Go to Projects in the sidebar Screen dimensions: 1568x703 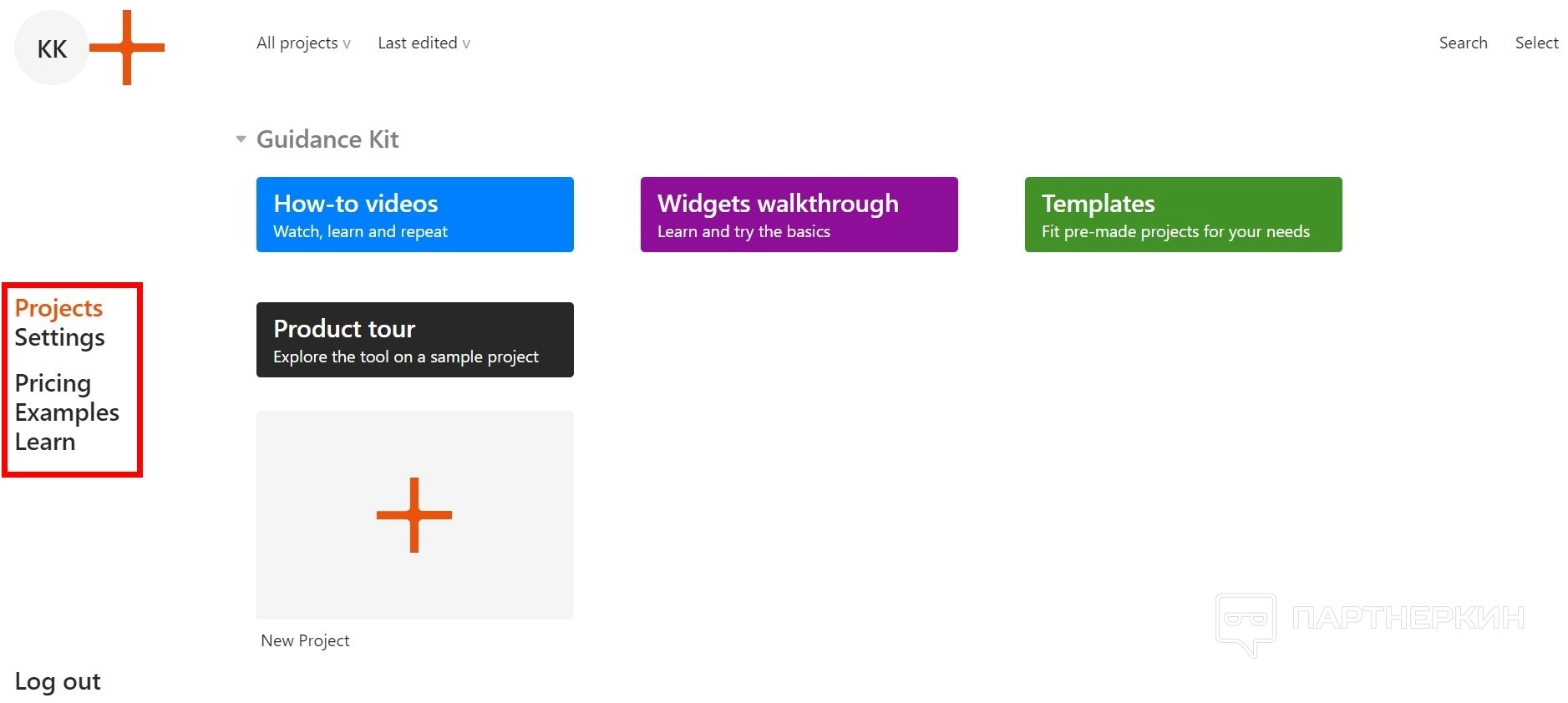tap(58, 308)
